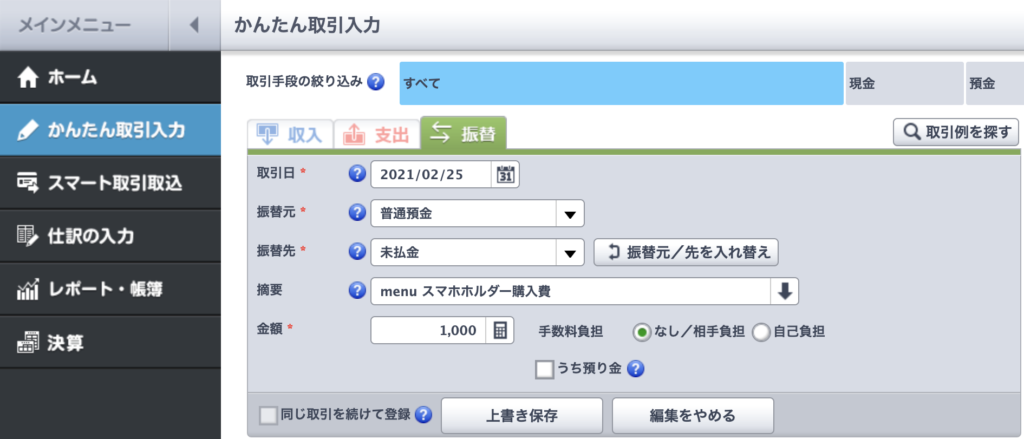Viewport: 1024px width, 439px height.
Task: Expand the 摘要 suggestion list arrow
Action: tap(784, 291)
